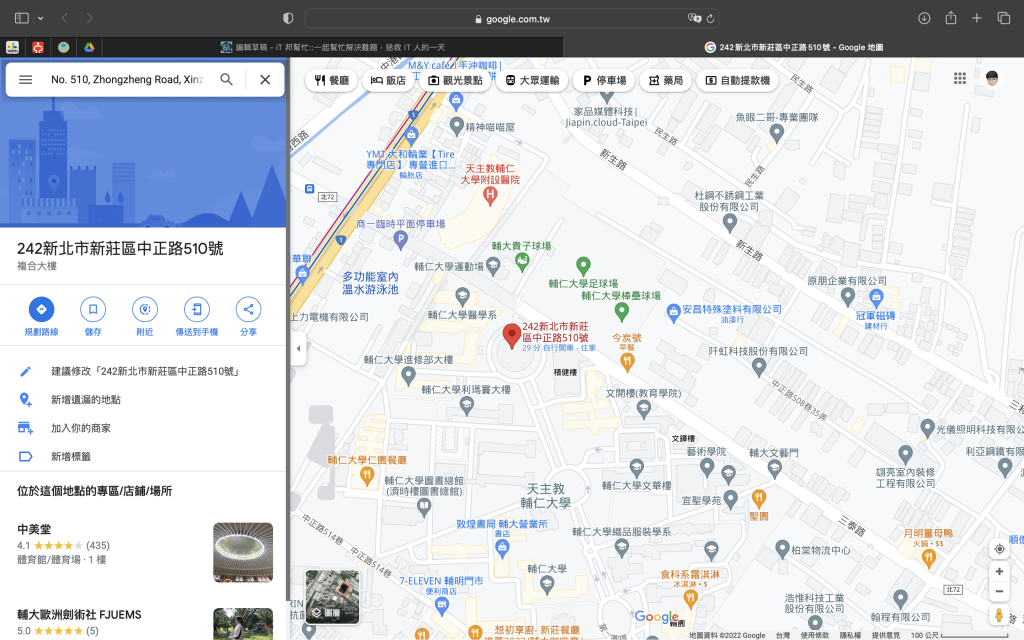Screen dimensions: 1024x640
Task: Click the 7-ELEVEN 輔明門市 marker
Action: coord(442,604)
